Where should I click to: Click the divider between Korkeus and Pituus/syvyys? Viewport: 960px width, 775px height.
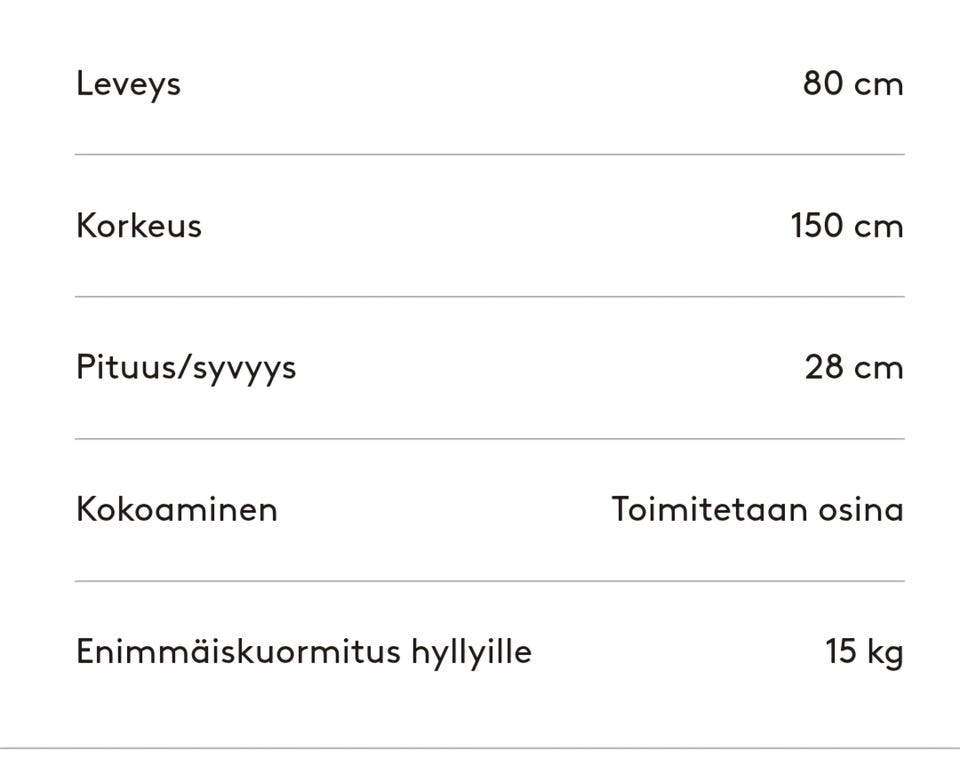(x=490, y=296)
